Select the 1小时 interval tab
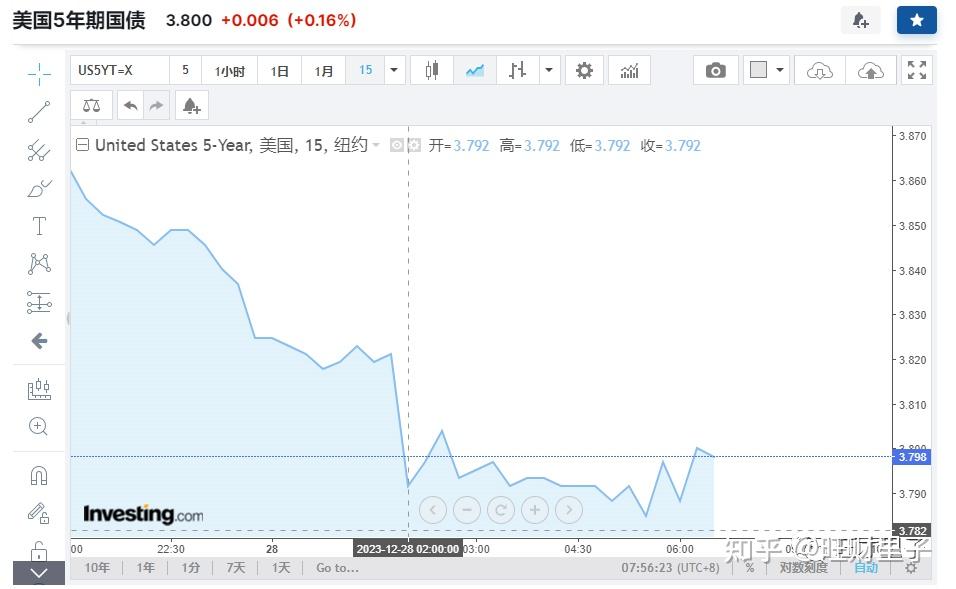 click(229, 71)
